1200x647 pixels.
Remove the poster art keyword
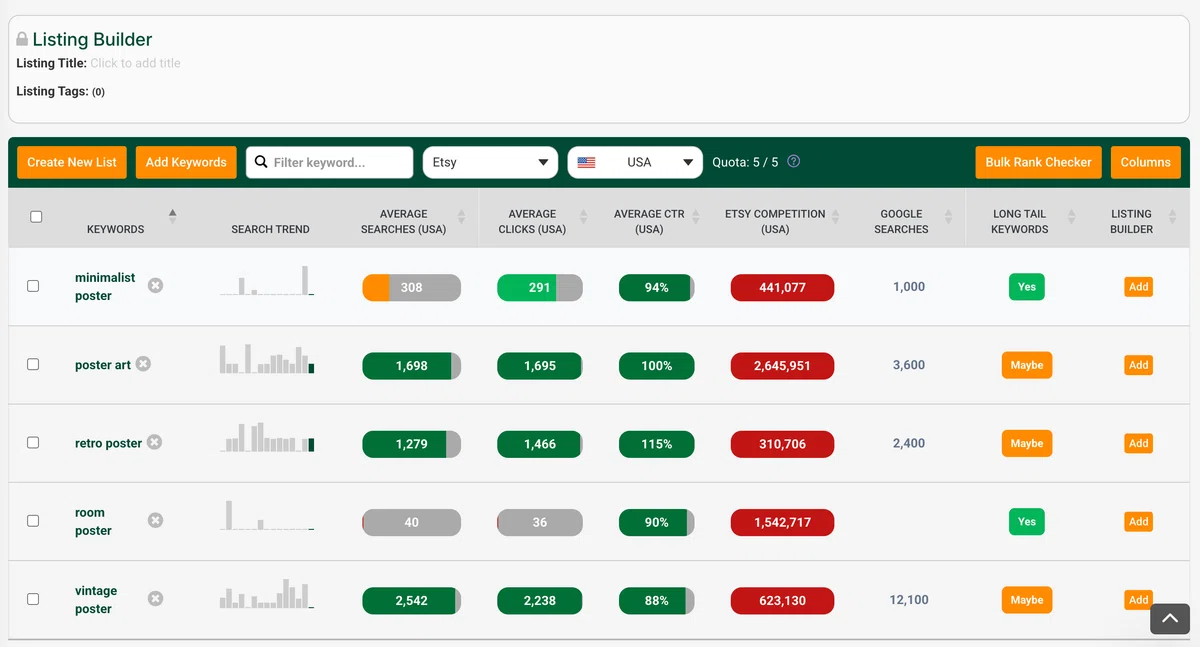tap(143, 364)
